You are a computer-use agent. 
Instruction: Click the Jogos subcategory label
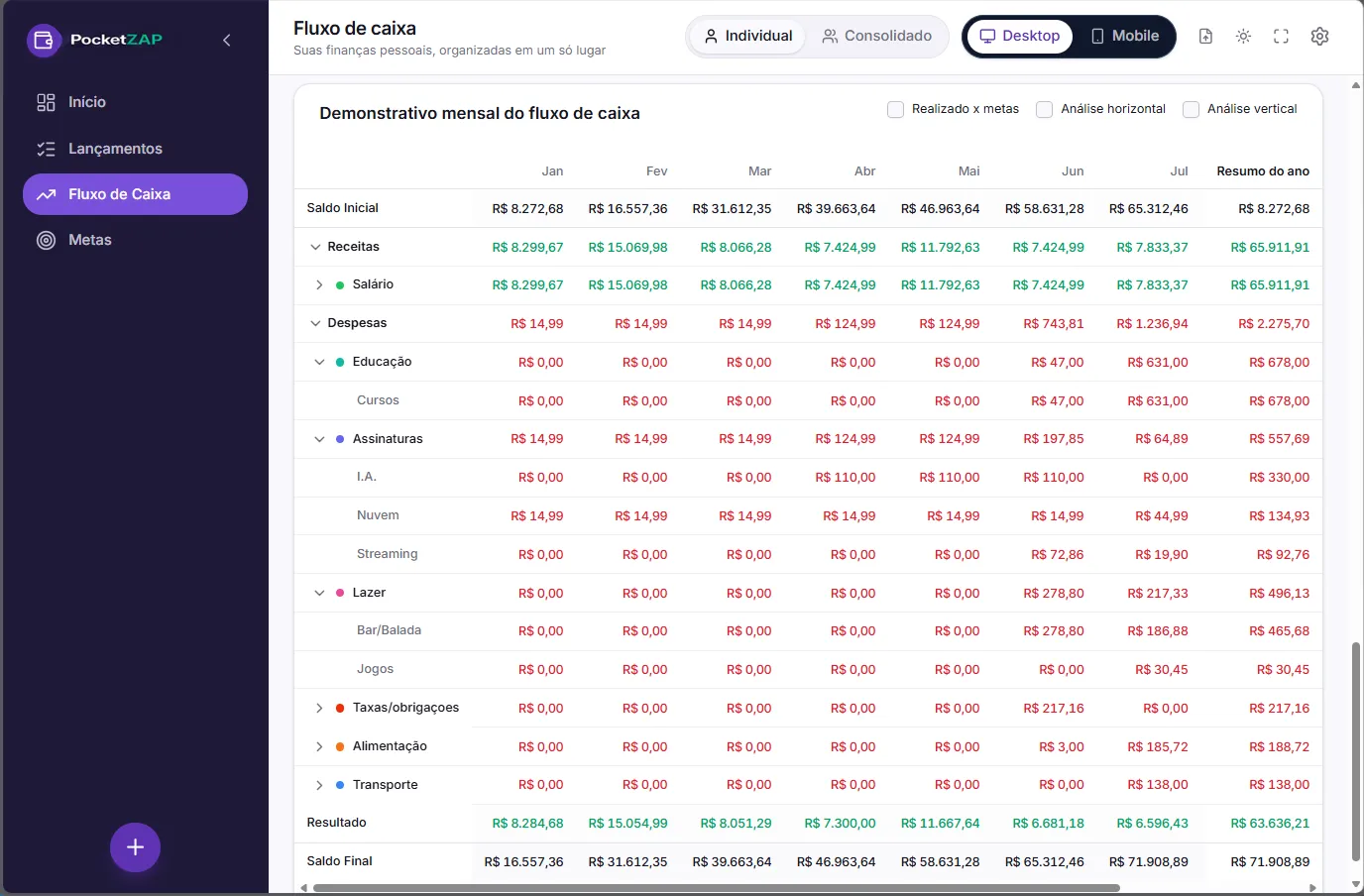375,669
